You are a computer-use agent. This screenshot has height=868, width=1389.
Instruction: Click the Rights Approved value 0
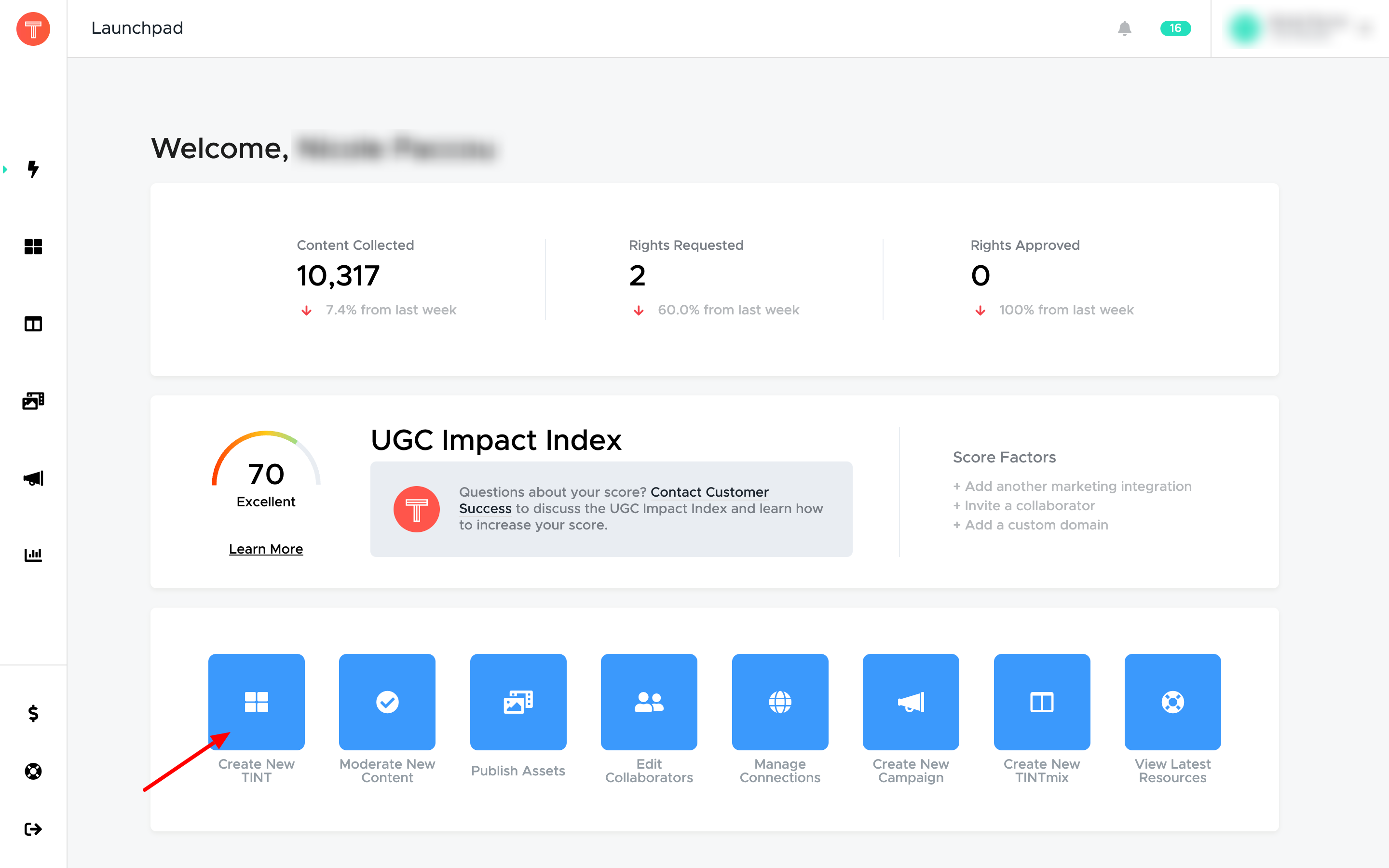tap(980, 275)
